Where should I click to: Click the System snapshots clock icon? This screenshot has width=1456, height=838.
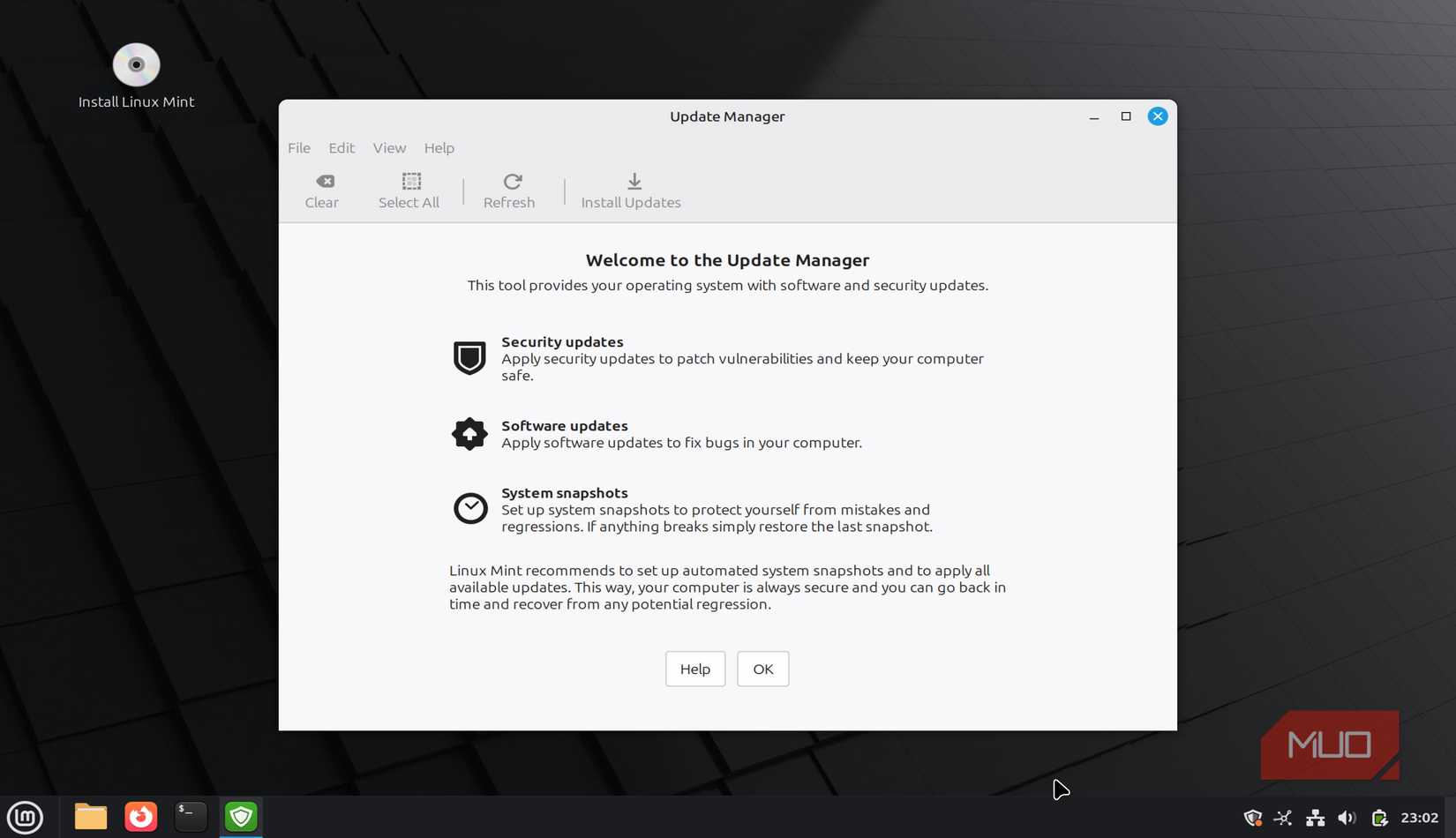coord(470,508)
